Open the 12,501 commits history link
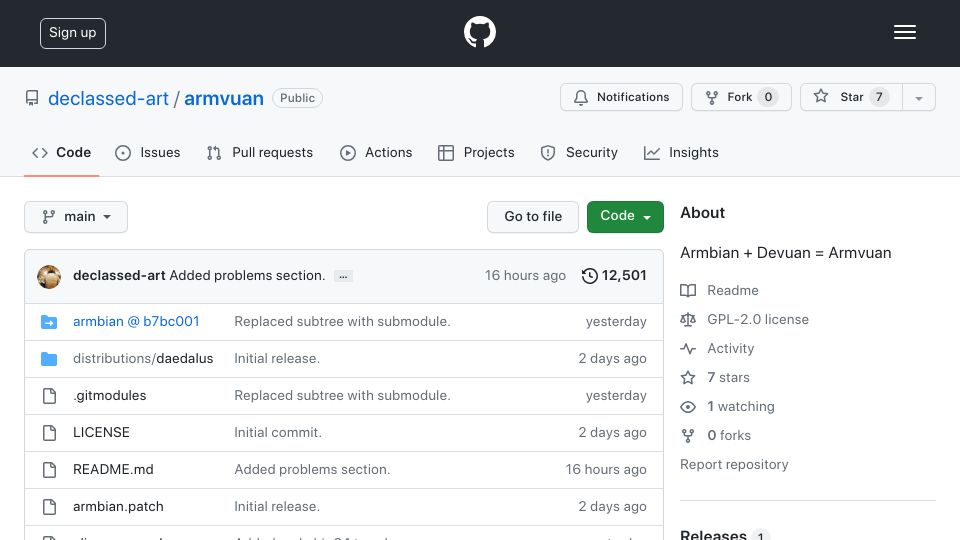 [x=614, y=276]
